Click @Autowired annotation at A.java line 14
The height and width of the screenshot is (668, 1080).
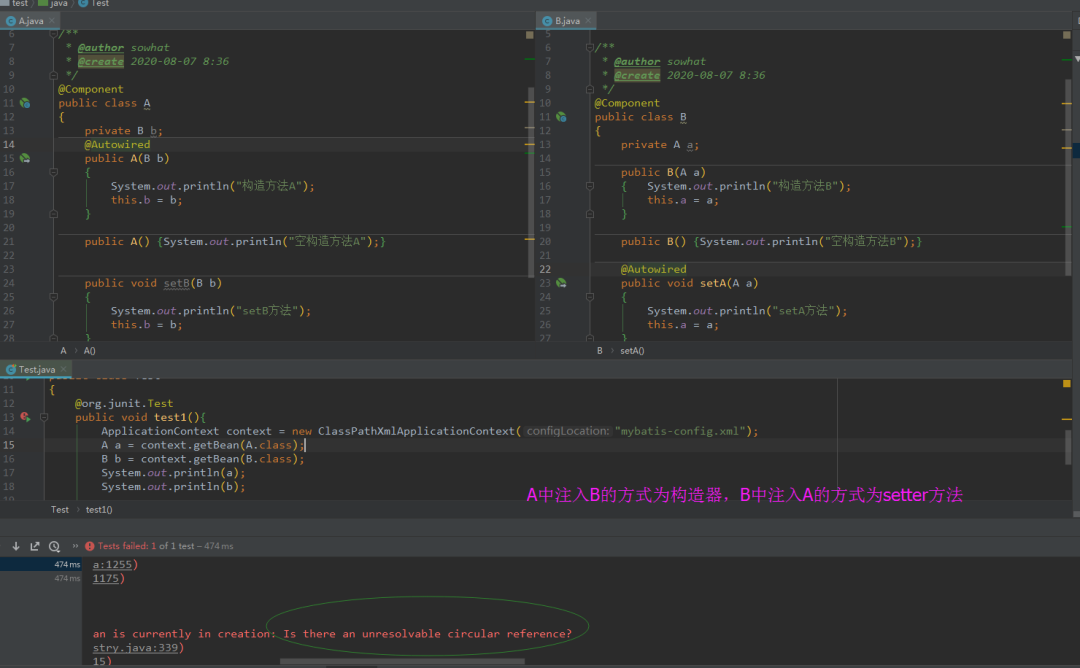(x=117, y=145)
